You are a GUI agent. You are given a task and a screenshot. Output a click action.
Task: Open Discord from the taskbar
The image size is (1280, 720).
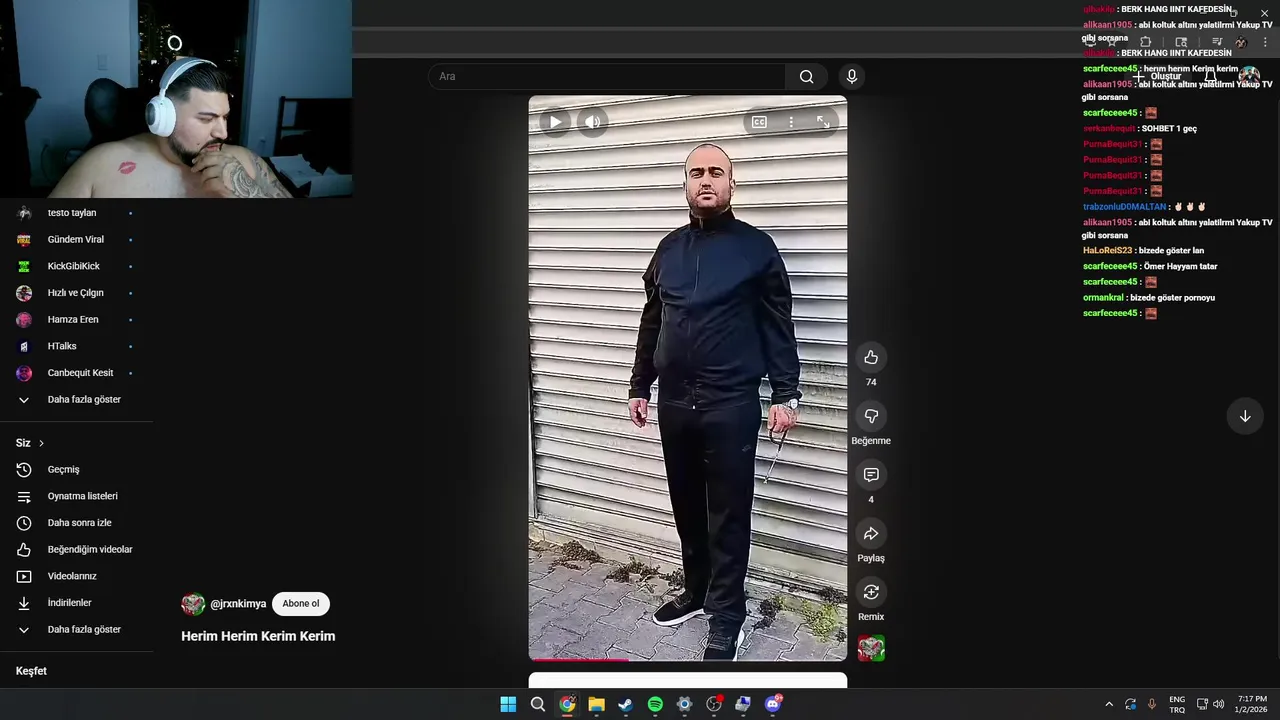(x=772, y=704)
